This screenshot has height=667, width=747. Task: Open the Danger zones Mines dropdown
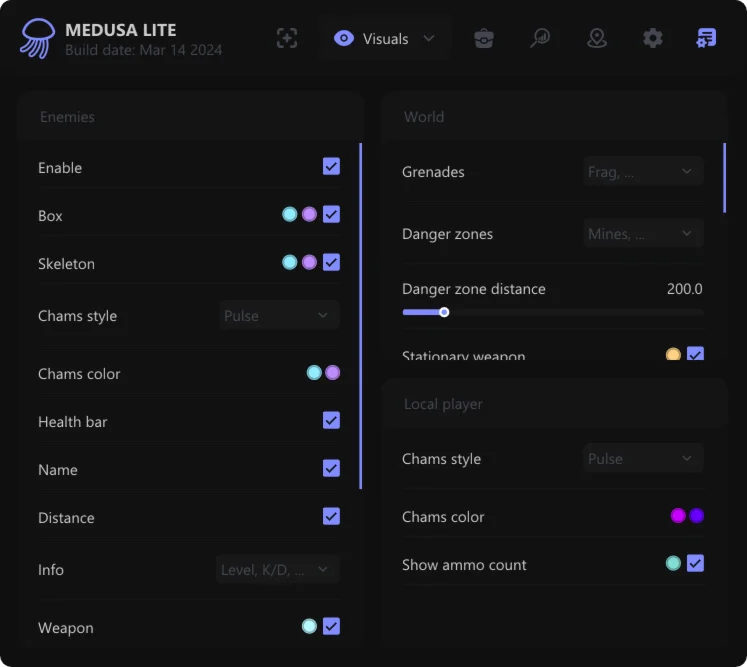point(643,233)
